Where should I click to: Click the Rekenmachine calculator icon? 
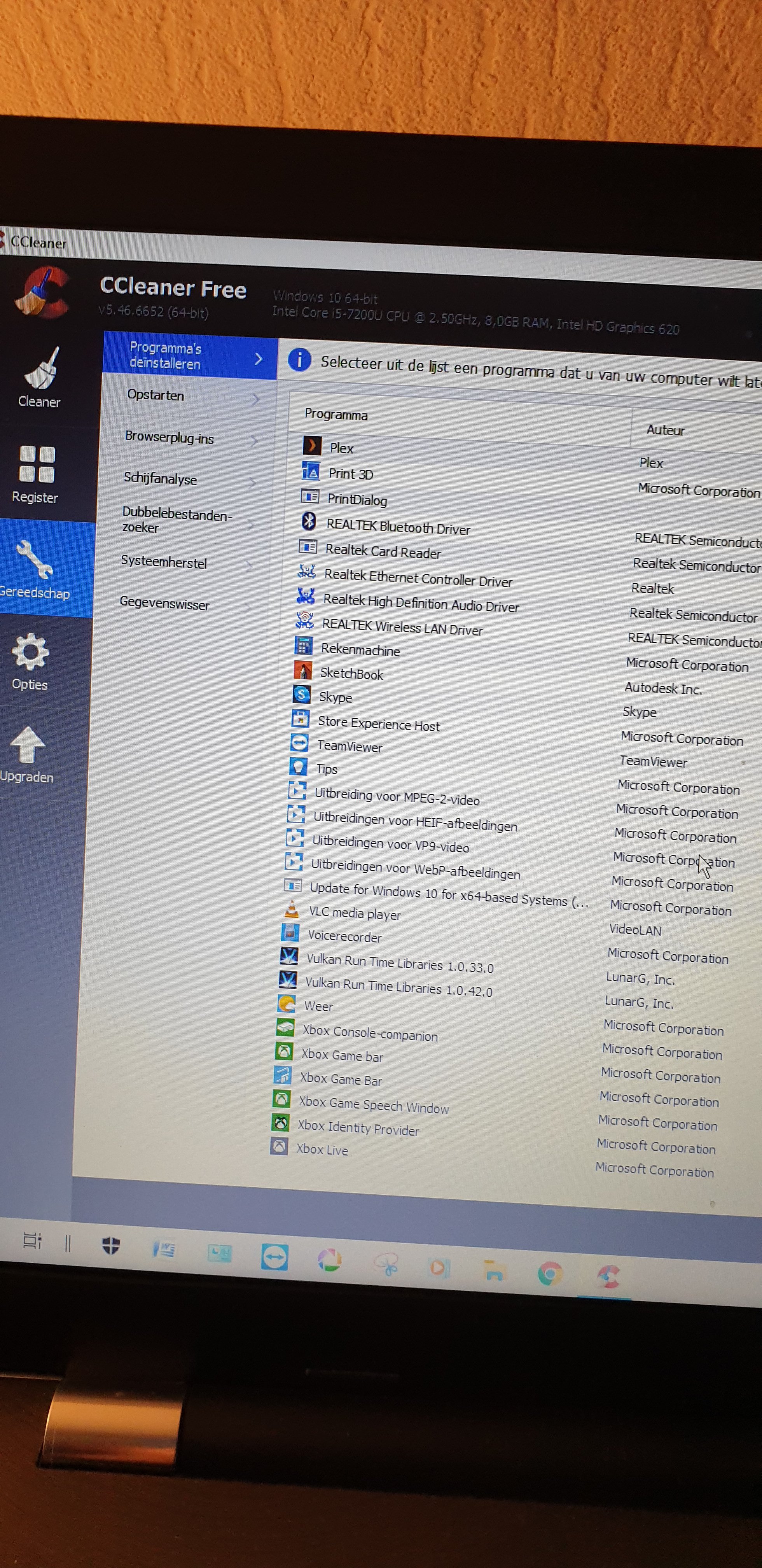303,645
